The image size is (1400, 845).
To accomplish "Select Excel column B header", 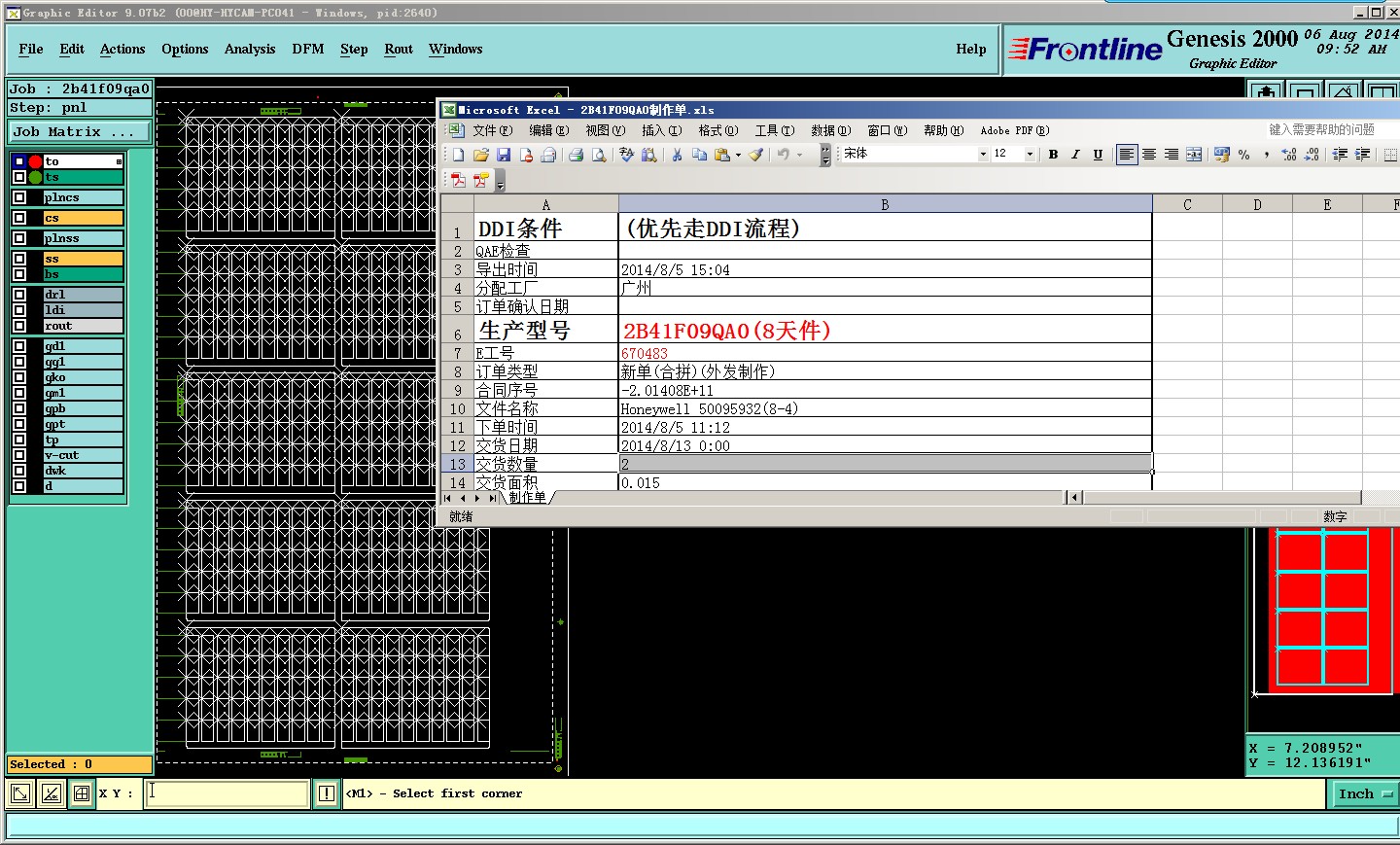I will [x=885, y=204].
